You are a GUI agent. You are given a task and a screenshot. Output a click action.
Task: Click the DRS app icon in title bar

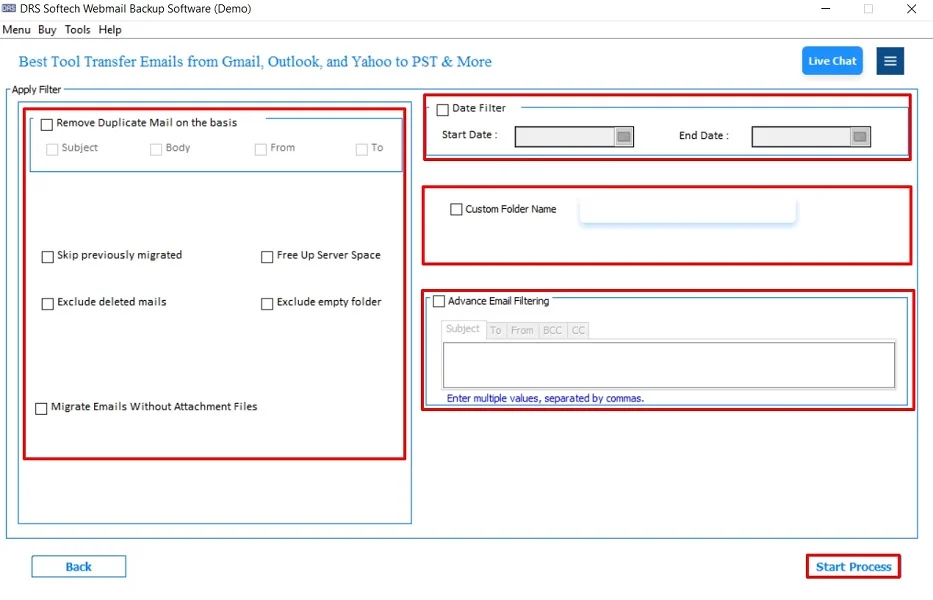(x=10, y=8)
